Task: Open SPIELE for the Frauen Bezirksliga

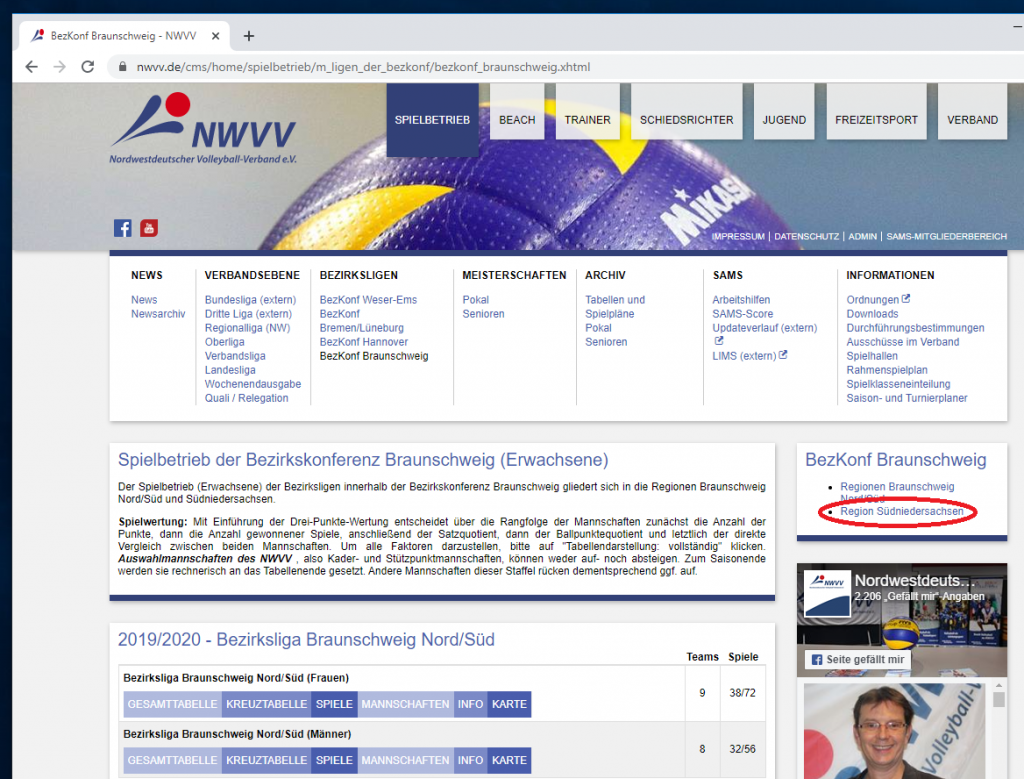Action: click(334, 704)
